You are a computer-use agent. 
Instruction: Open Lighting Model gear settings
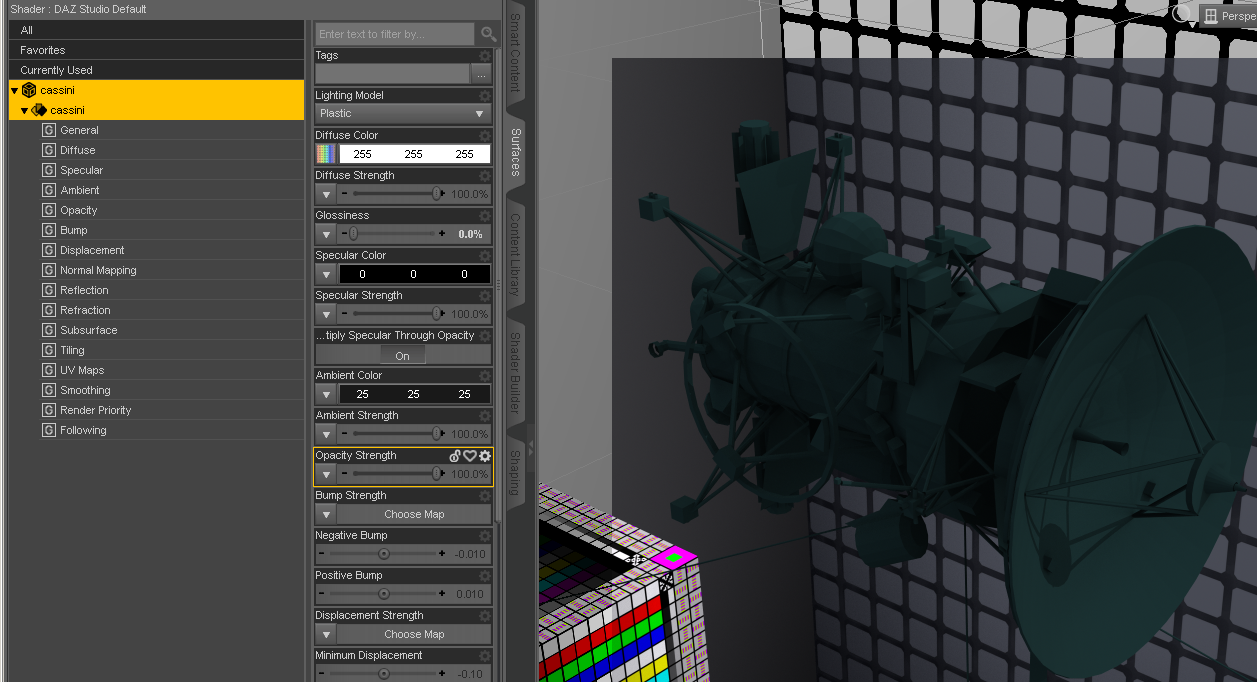[485, 95]
